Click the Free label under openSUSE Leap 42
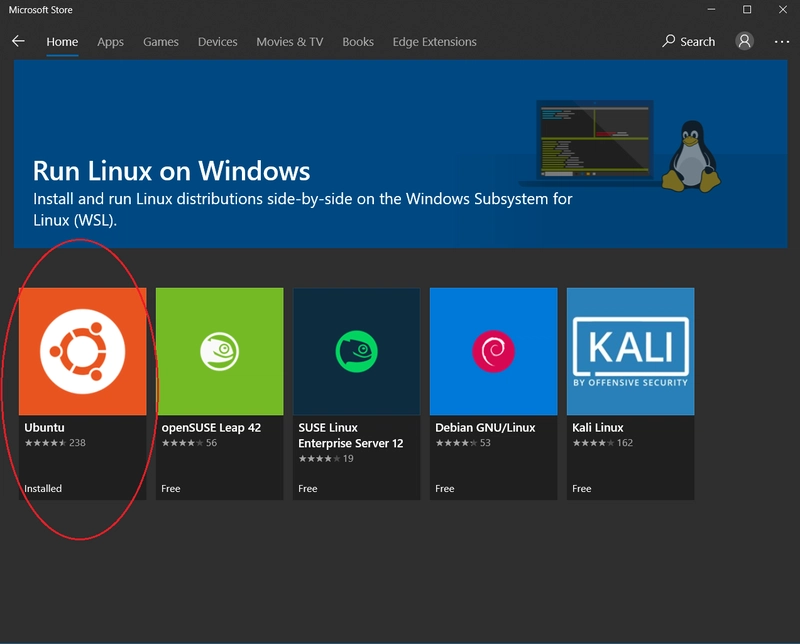 pyautogui.click(x=170, y=488)
